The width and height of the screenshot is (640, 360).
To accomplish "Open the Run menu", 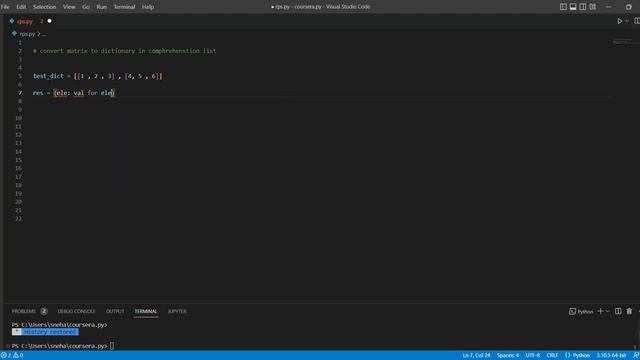I will click(x=102, y=7).
